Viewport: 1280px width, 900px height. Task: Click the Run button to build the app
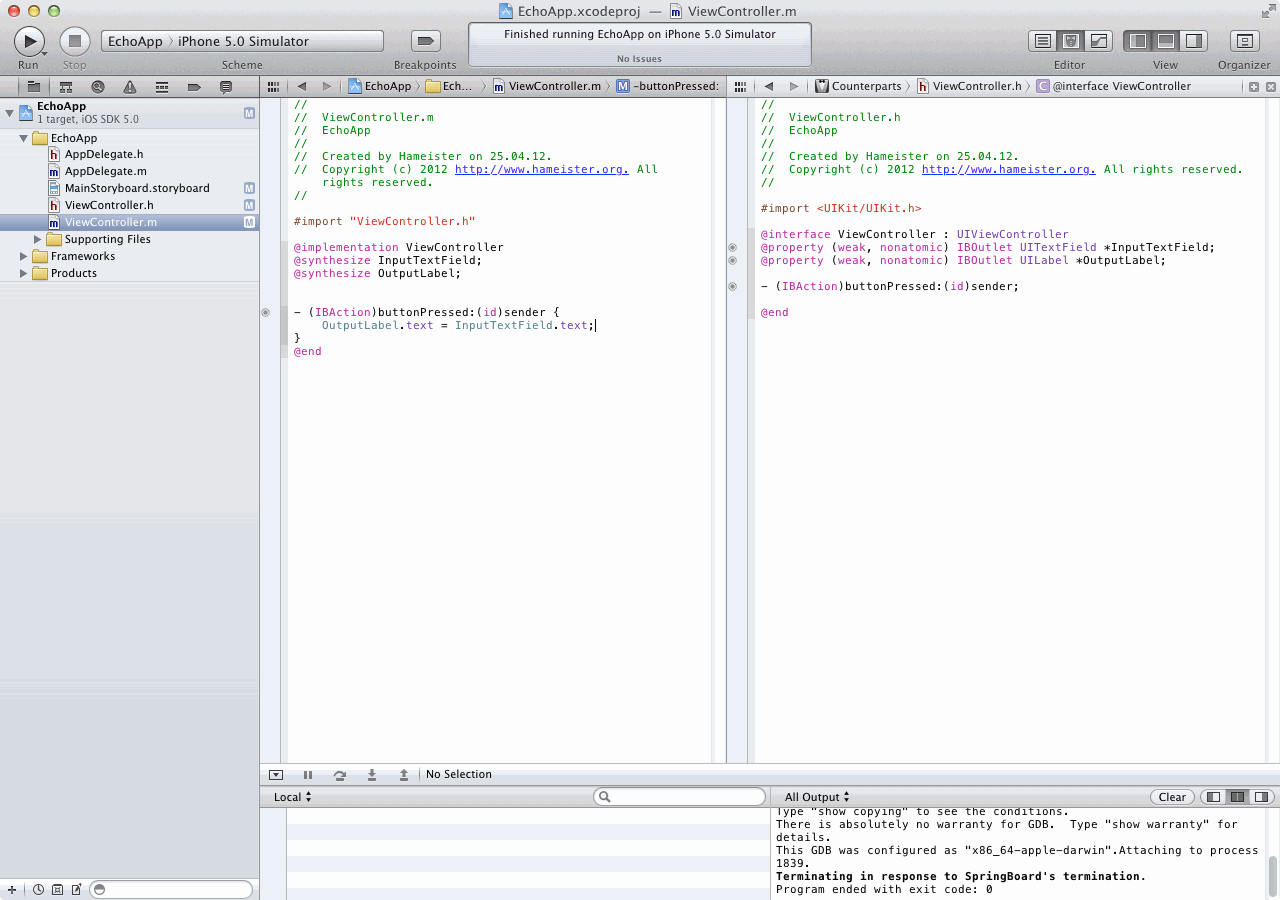coord(28,41)
